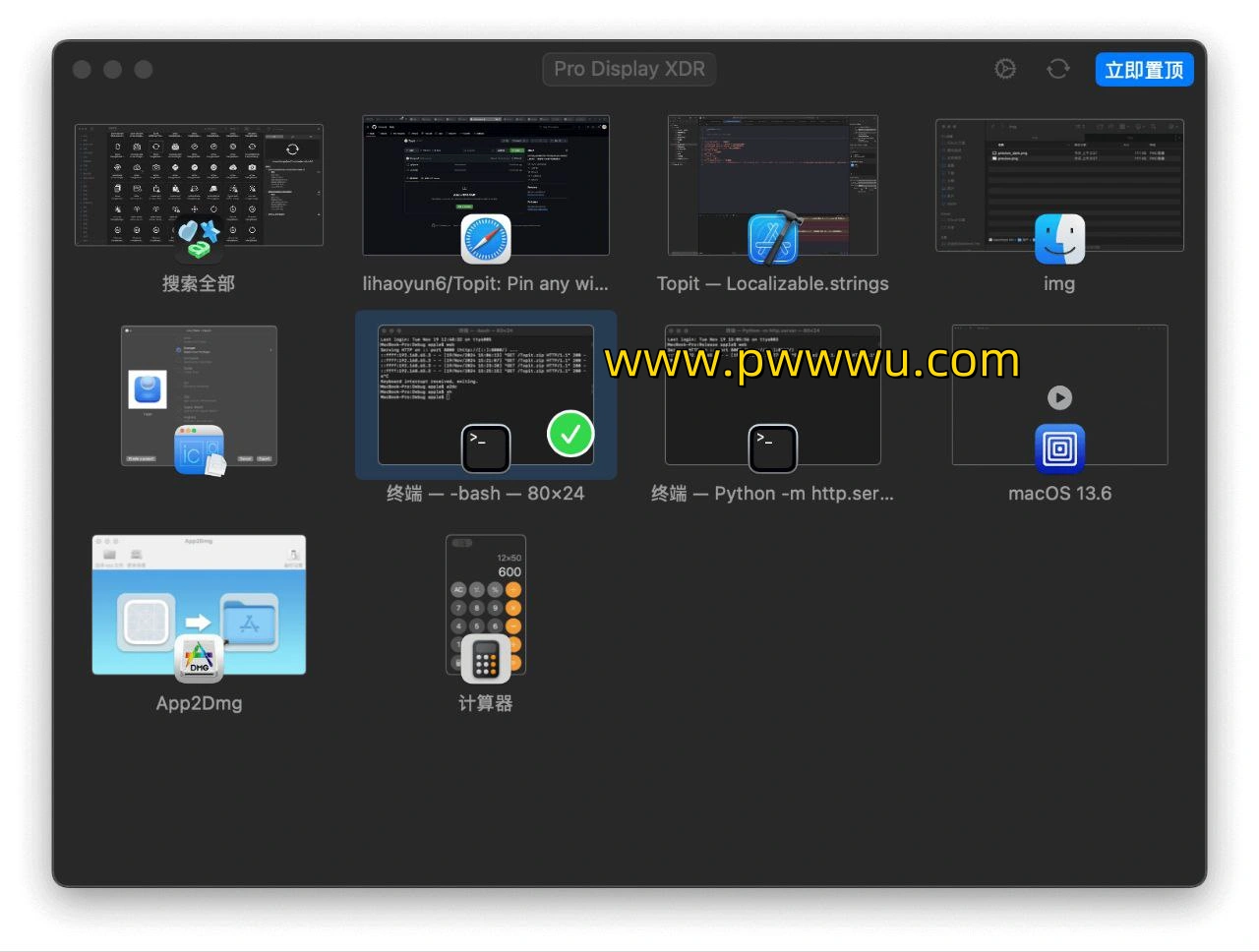1259x952 pixels.
Task: Select the unlabeled Topit settings window thumbnail
Action: pos(199,395)
